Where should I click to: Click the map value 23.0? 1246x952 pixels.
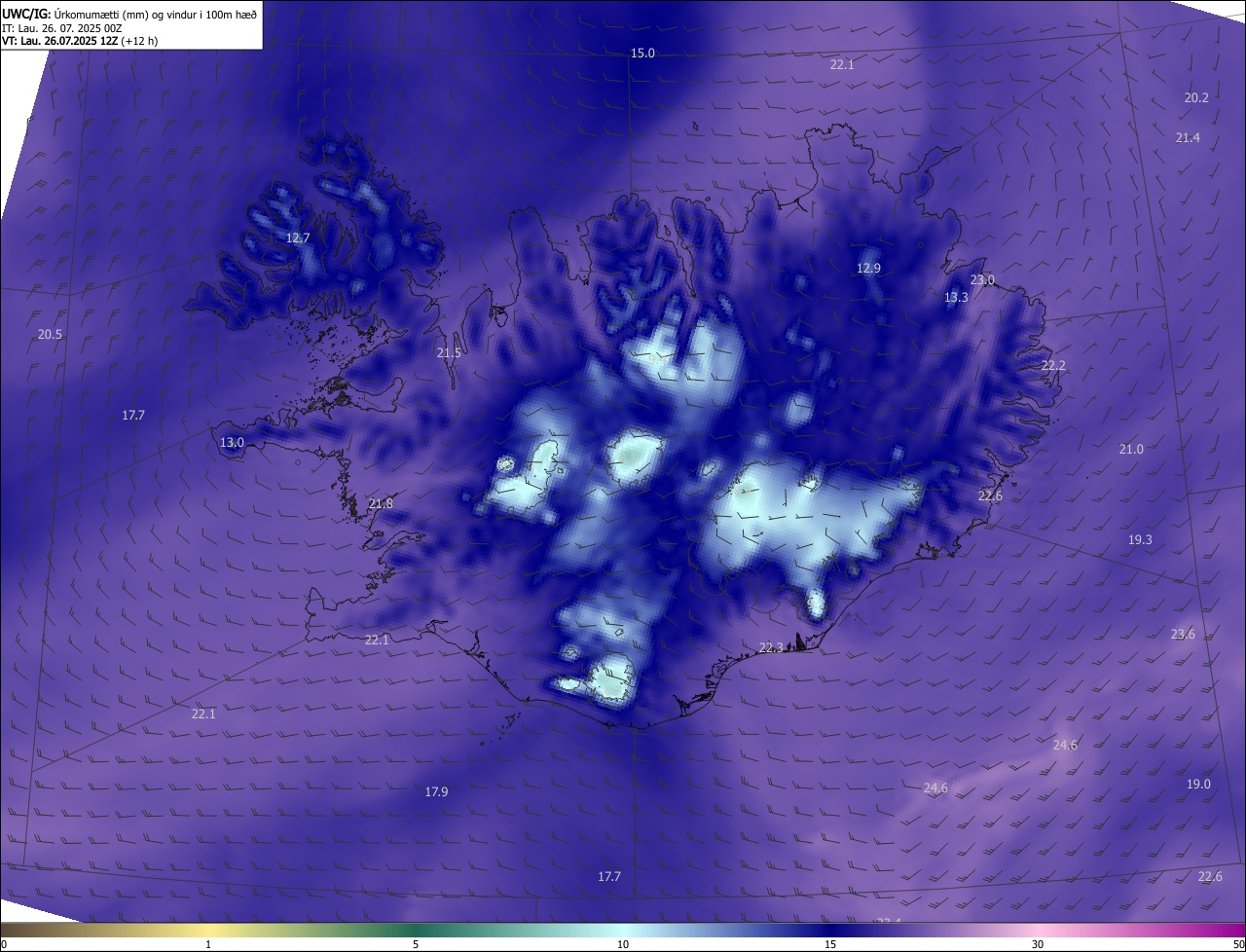(982, 280)
